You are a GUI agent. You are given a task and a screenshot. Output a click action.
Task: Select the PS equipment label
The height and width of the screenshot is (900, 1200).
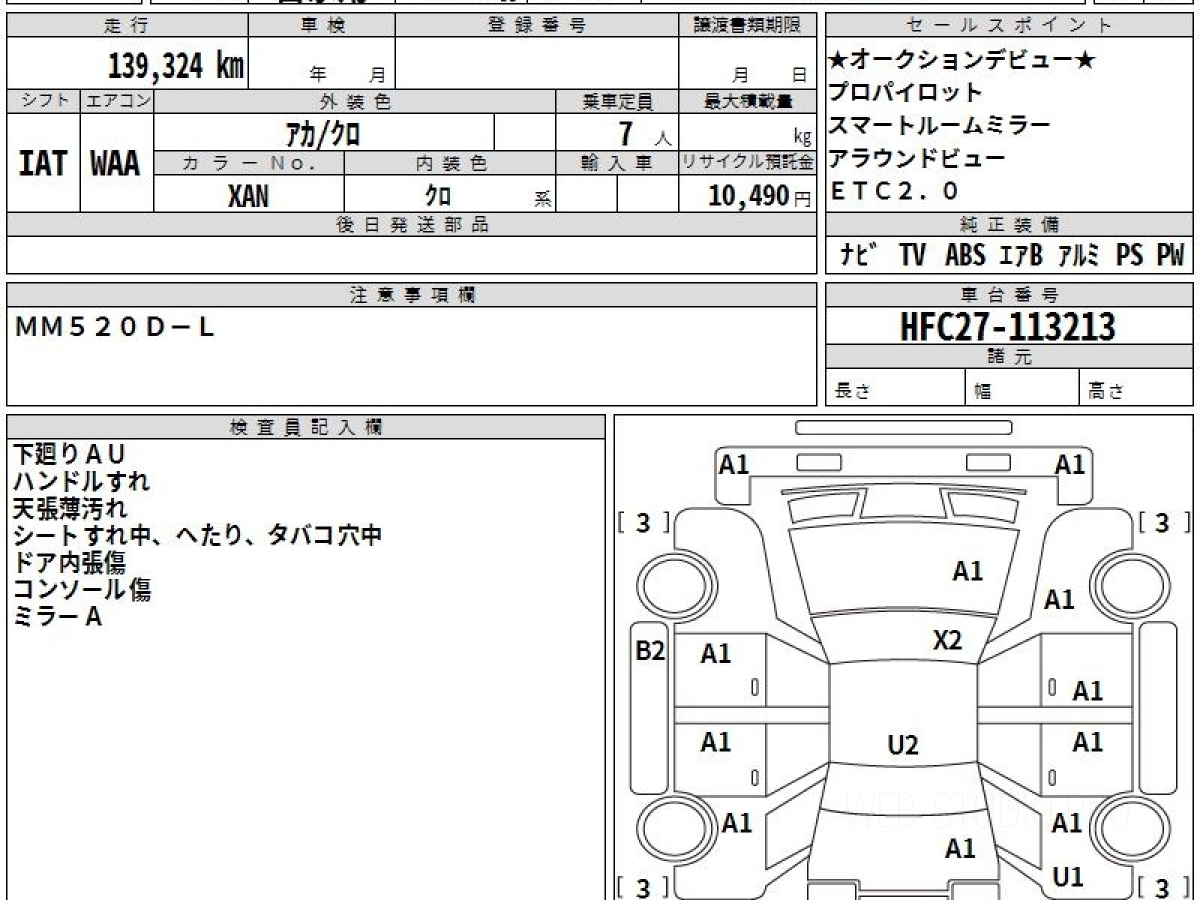click(1130, 255)
